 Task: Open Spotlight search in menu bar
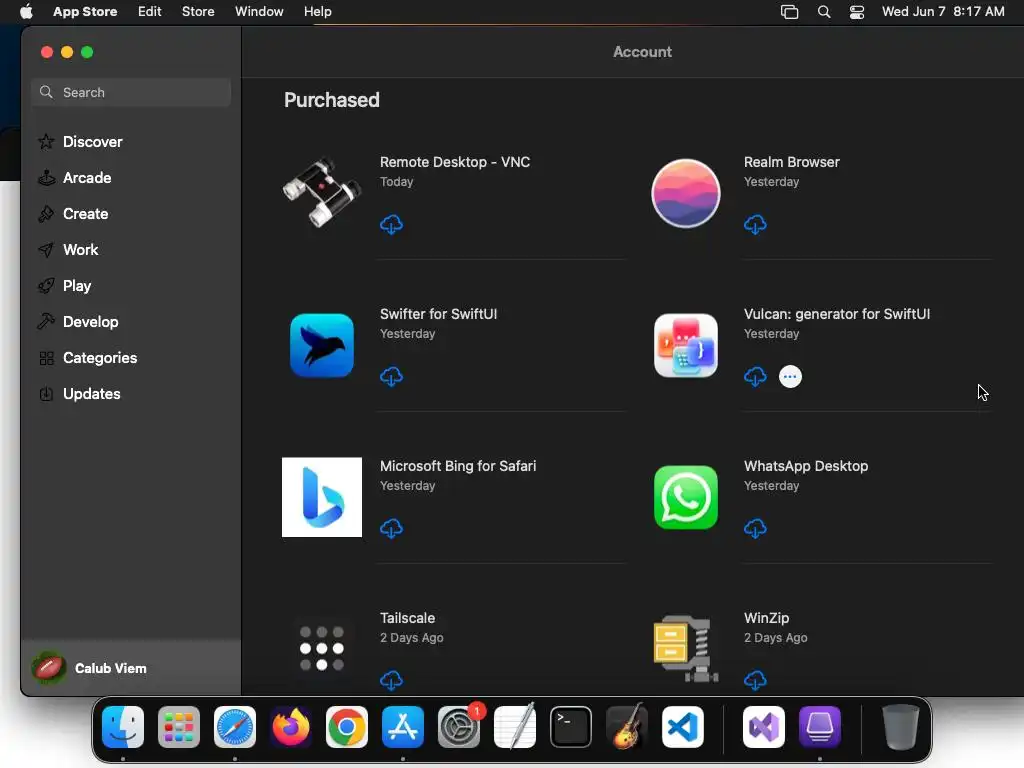[x=824, y=12]
